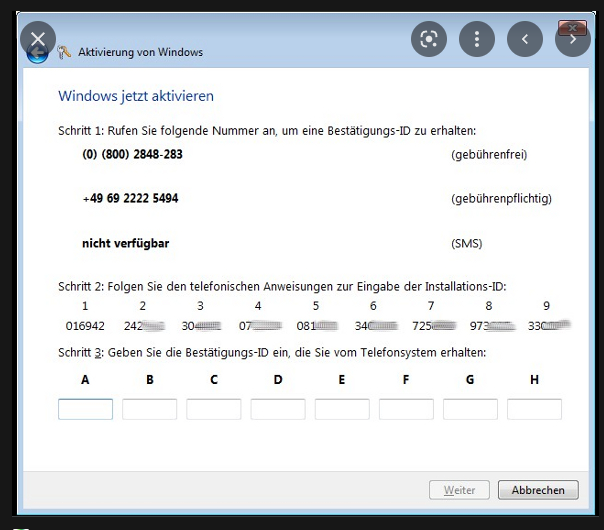Focus confirmation ID field E
Image resolution: width=604 pixels, height=530 pixels.
click(x=342, y=409)
